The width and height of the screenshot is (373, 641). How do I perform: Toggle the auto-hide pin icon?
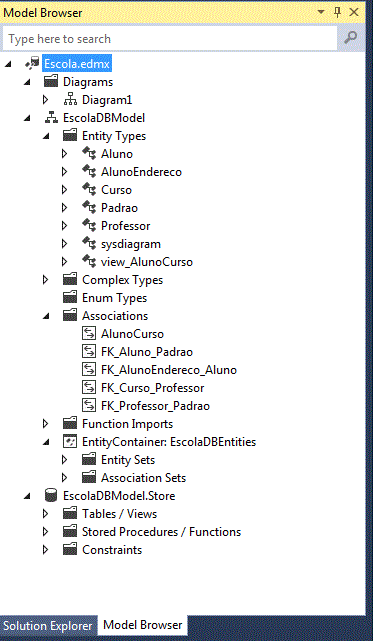[x=337, y=13]
